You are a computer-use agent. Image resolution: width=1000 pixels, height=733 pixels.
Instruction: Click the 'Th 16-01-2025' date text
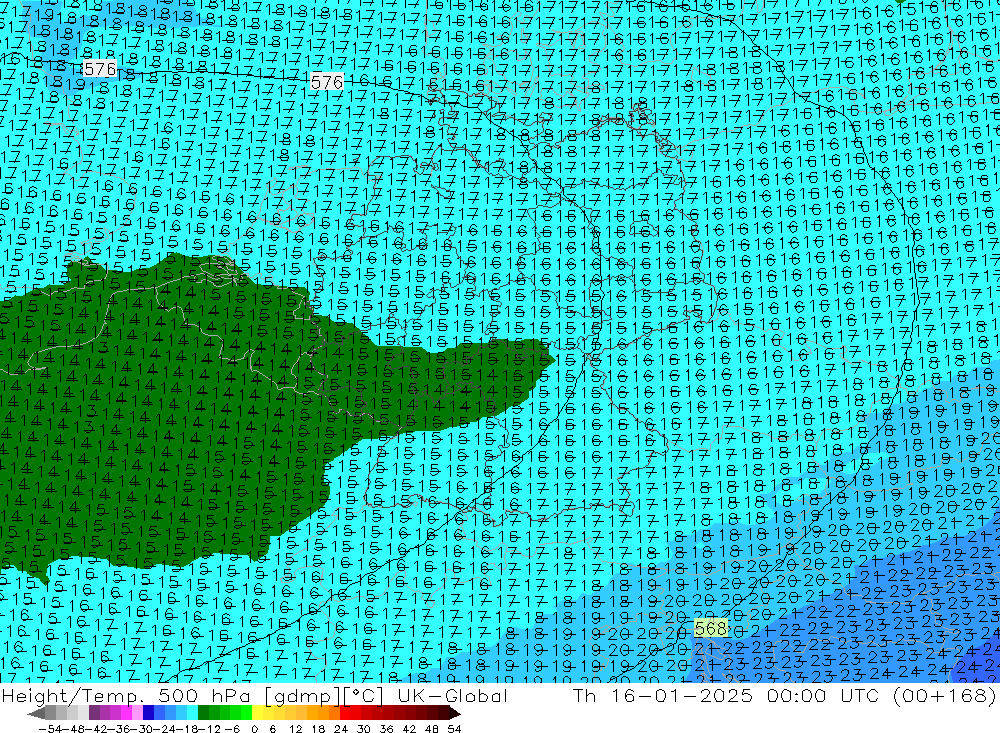(663, 695)
